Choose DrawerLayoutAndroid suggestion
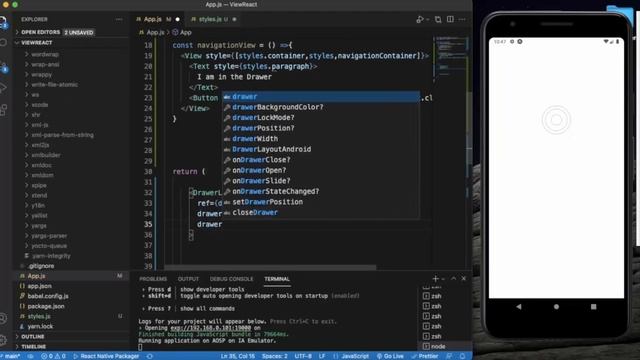This screenshot has height=360, width=640. (x=321, y=149)
